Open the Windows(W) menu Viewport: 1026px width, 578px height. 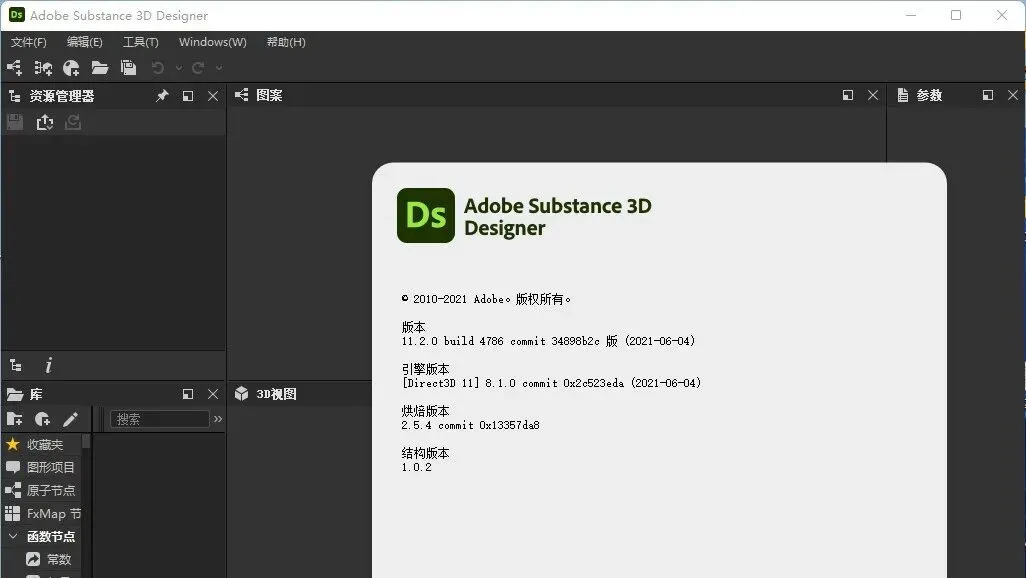[x=213, y=42]
